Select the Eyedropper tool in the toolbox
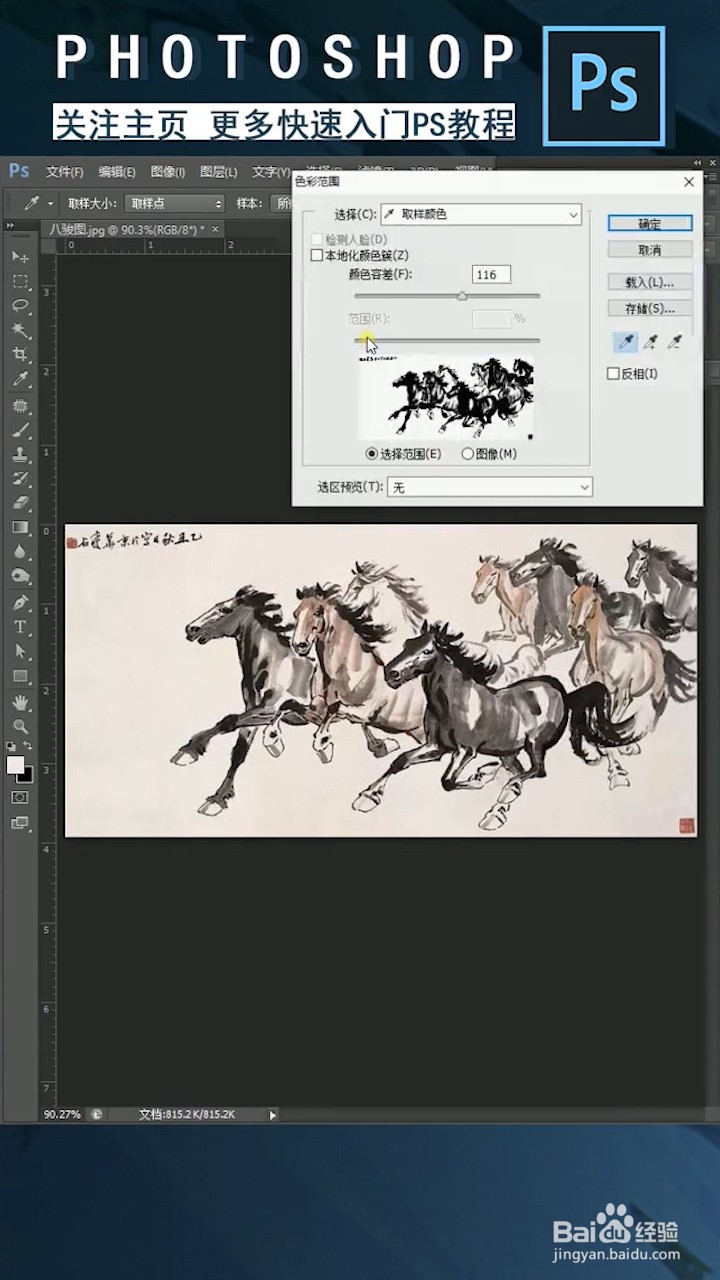Screen dimensions: 720x1280 click(20, 380)
